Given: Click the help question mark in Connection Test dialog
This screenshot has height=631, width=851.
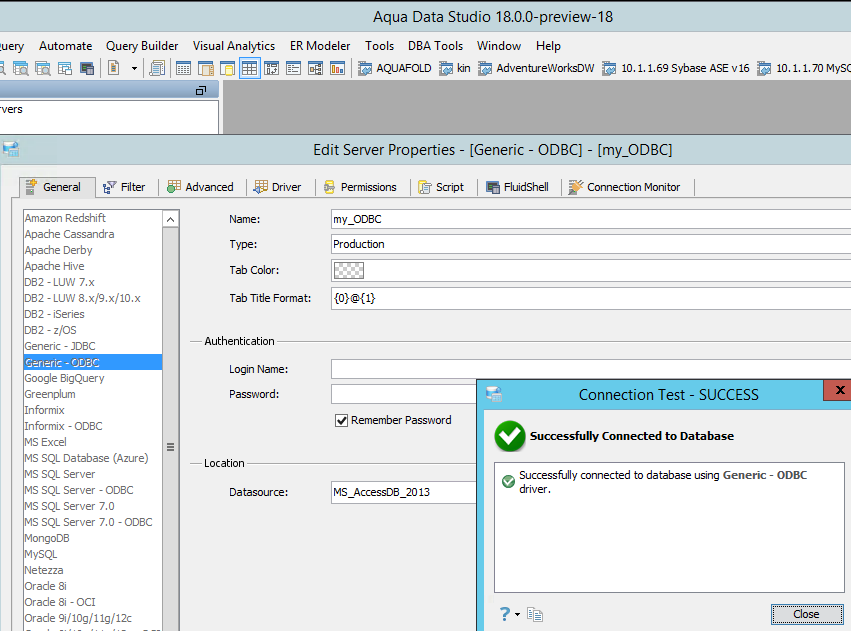Looking at the screenshot, I should 505,614.
